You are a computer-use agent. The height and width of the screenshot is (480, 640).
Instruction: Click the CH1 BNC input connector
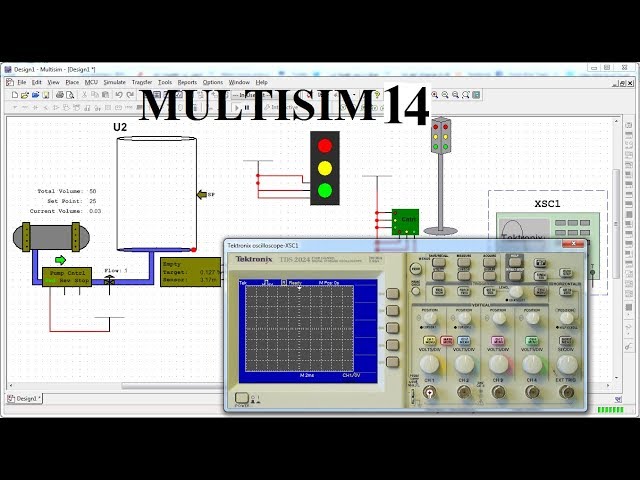tap(429, 393)
